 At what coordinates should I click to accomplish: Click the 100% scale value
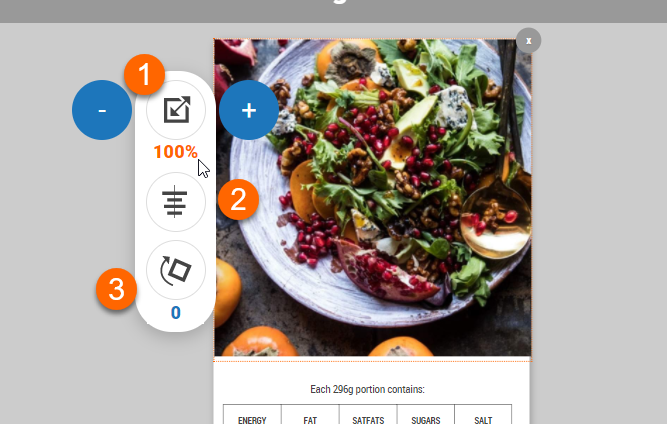coord(176,152)
